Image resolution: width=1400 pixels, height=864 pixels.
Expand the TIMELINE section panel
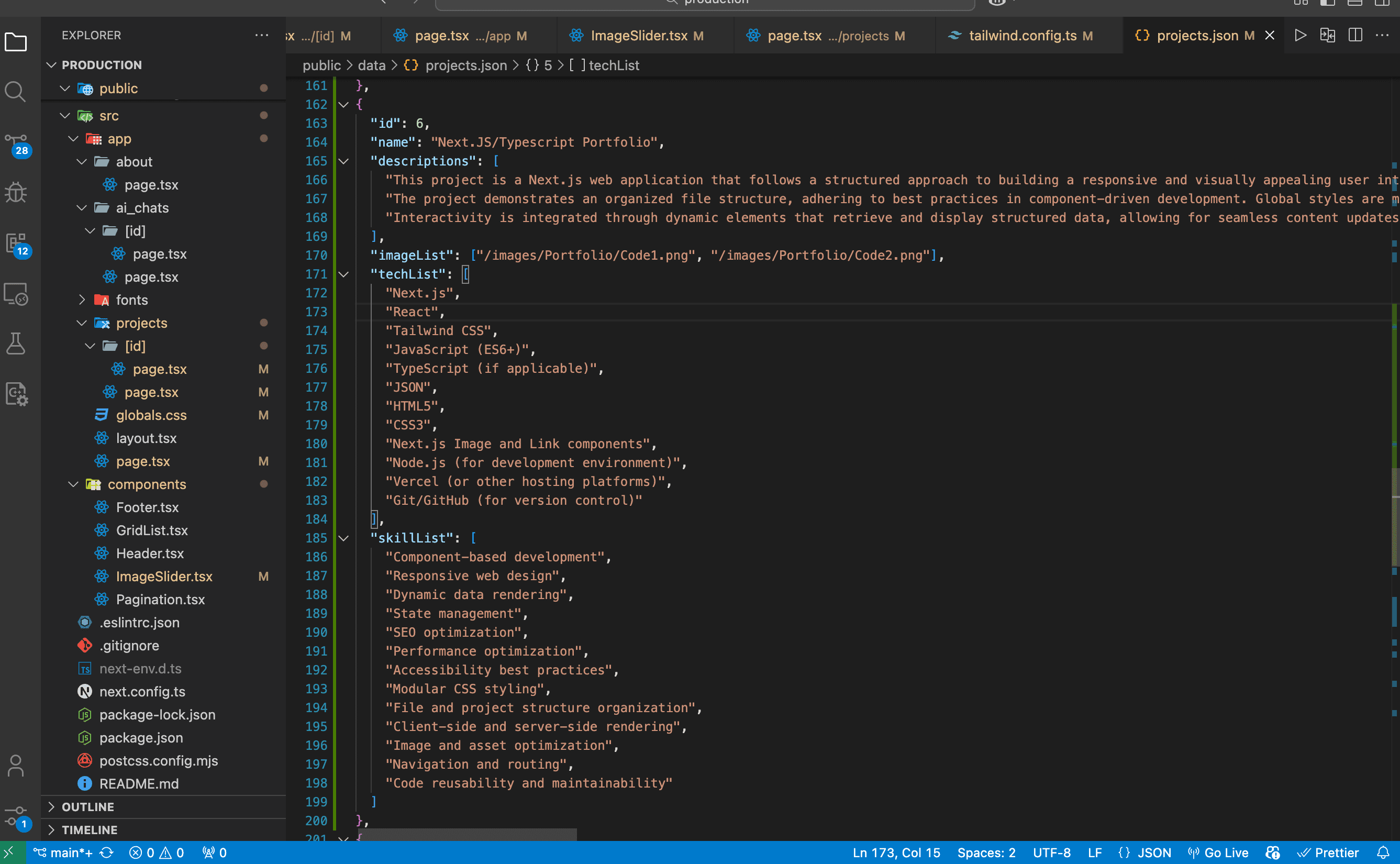pyautogui.click(x=88, y=830)
